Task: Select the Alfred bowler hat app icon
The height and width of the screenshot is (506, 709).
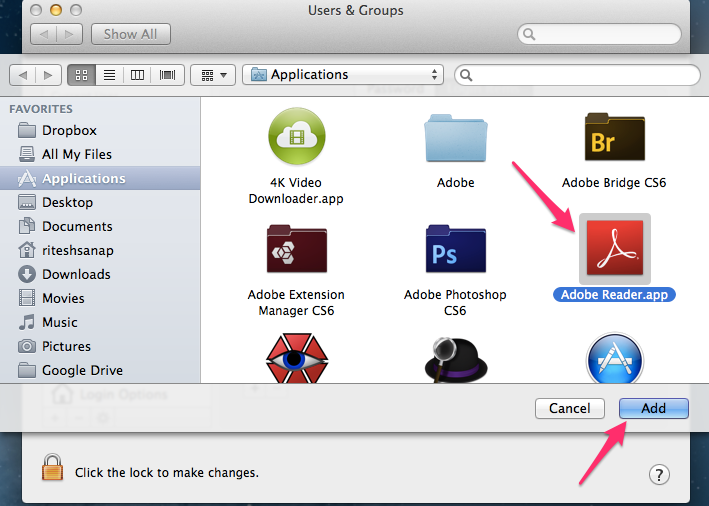Action: coord(455,360)
